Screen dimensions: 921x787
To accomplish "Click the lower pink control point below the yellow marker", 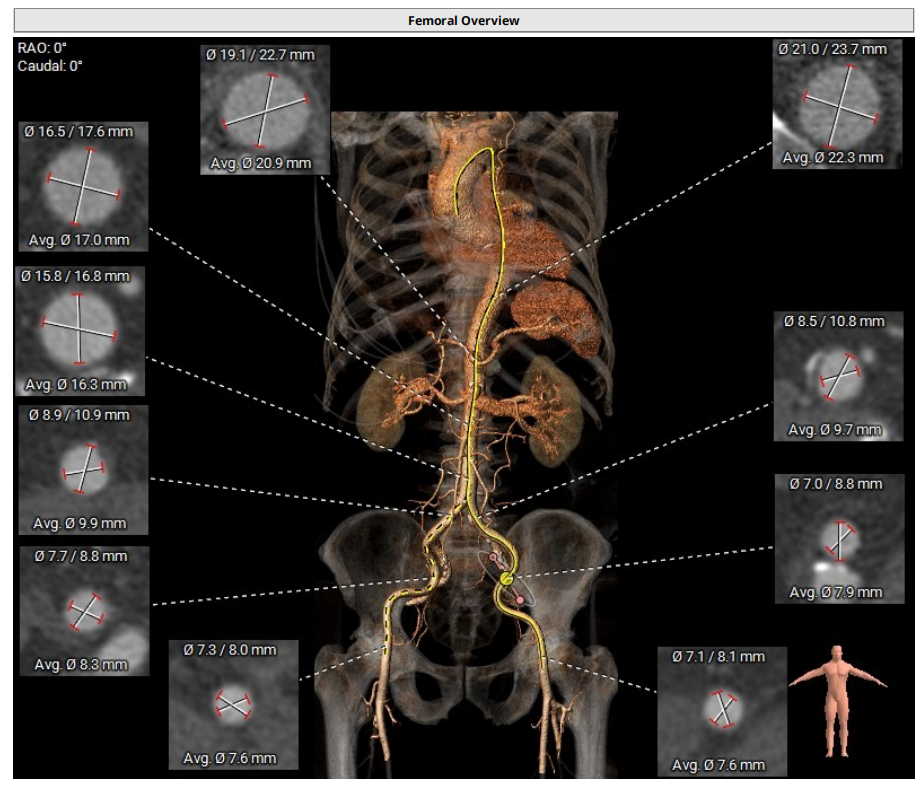I will coord(520,599).
